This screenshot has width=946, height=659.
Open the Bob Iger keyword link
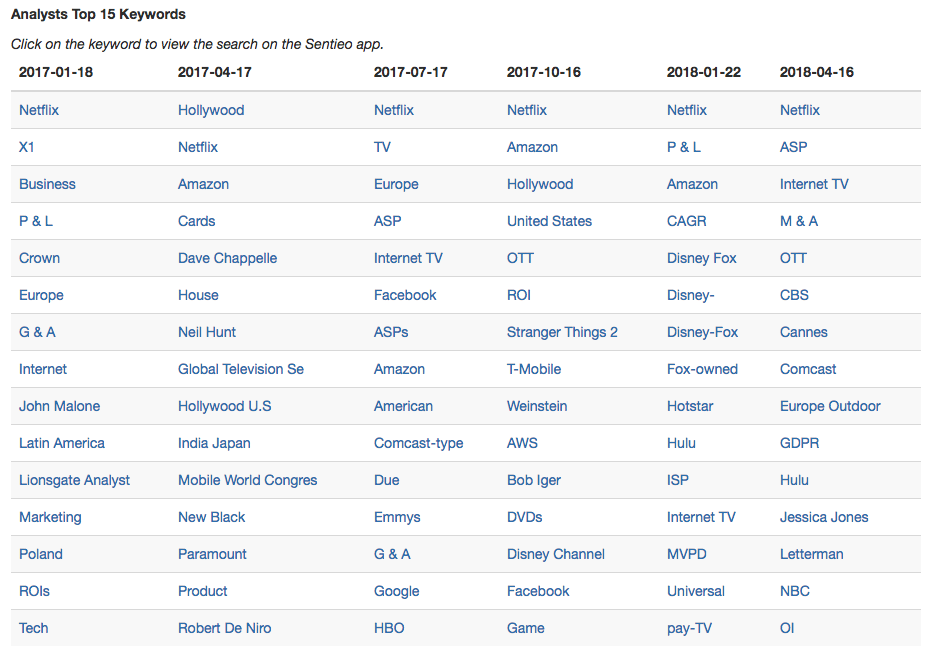click(534, 480)
